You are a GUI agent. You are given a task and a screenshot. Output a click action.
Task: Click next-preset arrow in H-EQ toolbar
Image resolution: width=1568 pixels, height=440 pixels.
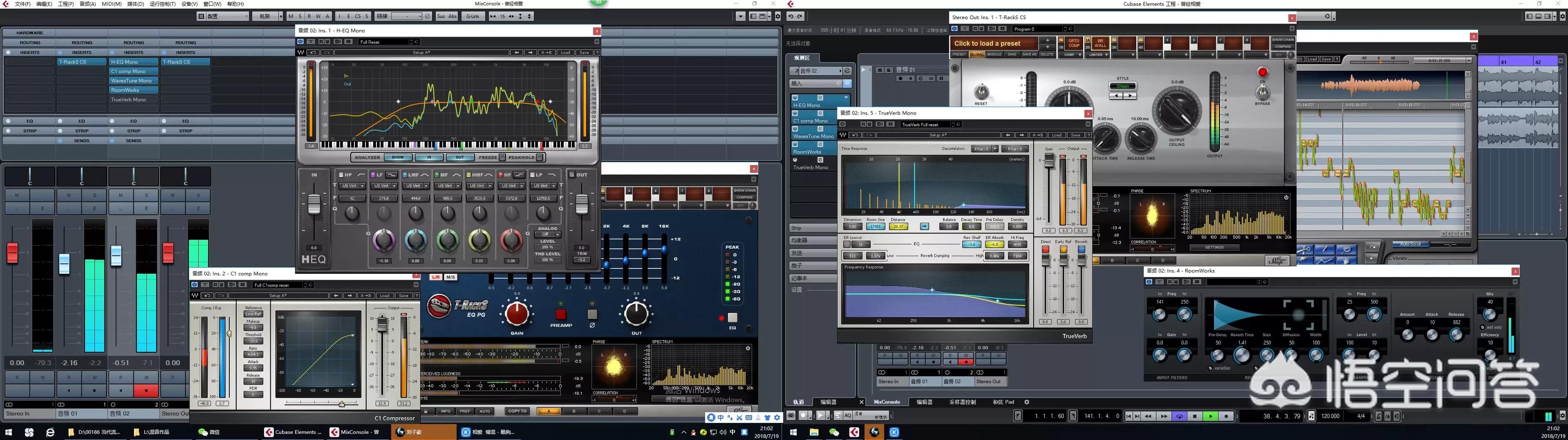tap(530, 53)
